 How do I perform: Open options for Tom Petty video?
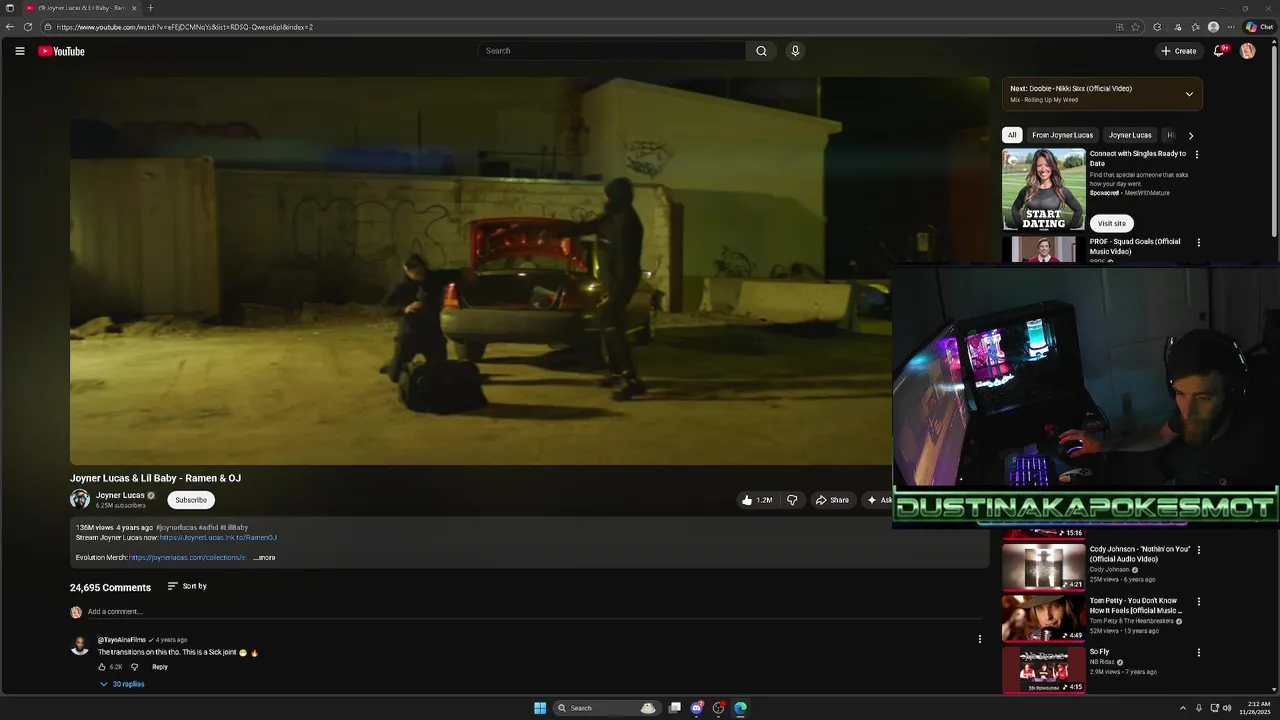pos(1198,602)
